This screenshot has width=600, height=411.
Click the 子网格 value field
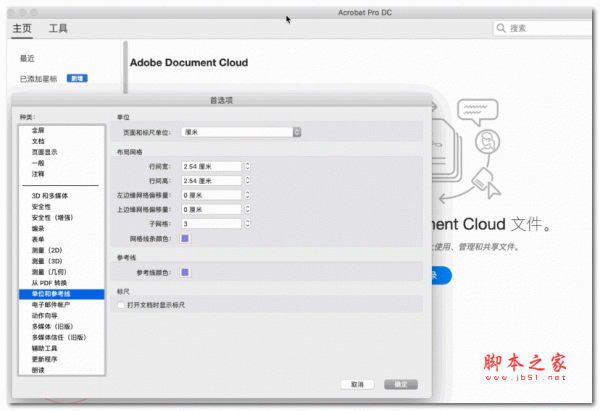(211, 223)
